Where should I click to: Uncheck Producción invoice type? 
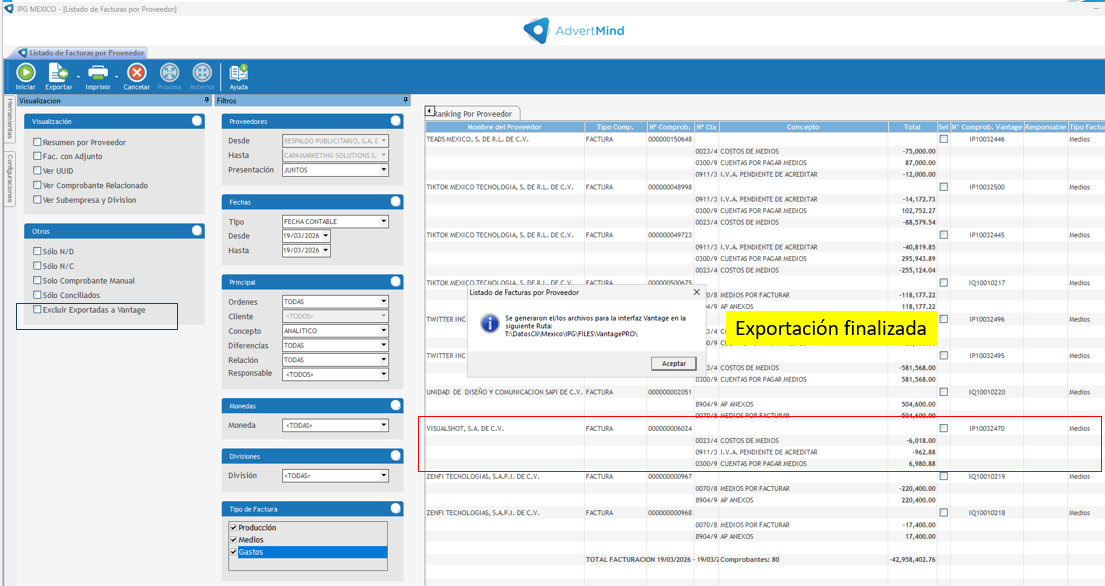[x=233, y=527]
